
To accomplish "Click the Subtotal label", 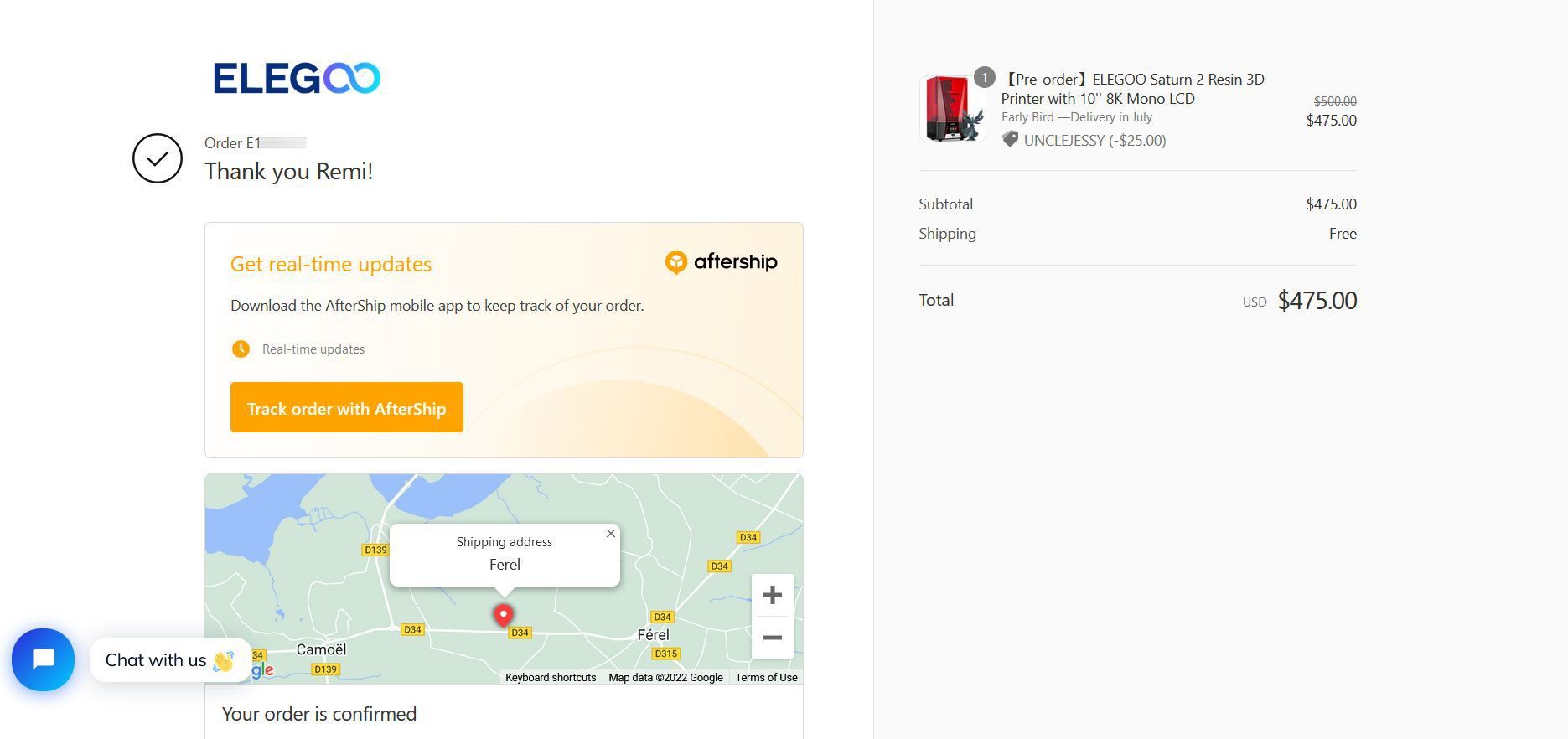I will tap(945, 204).
